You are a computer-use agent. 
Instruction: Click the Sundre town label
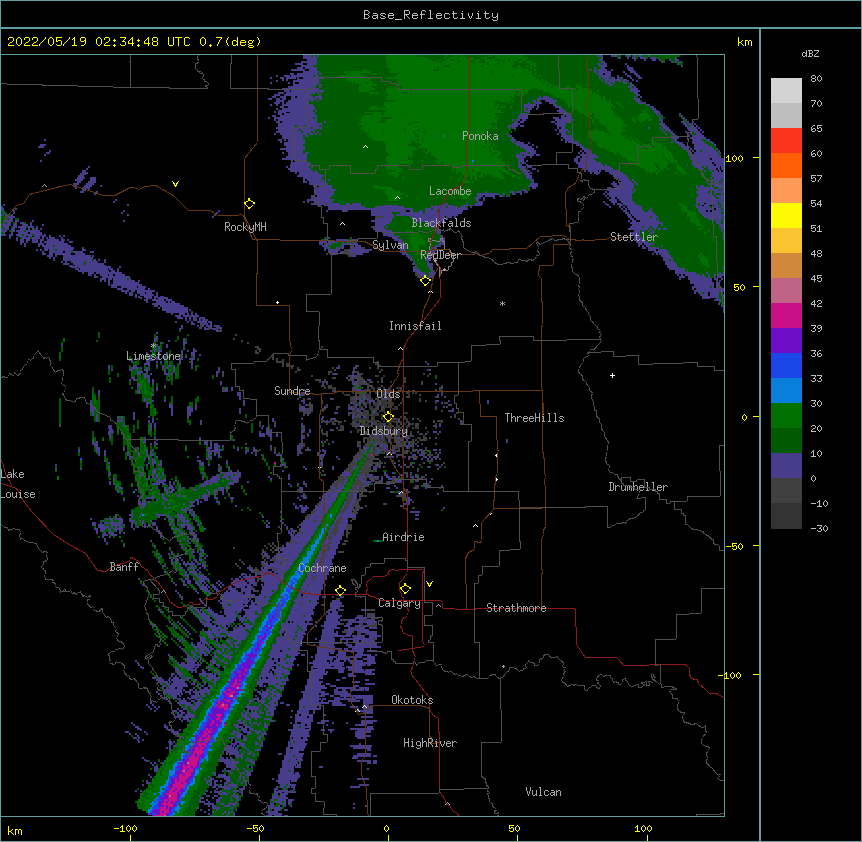(x=292, y=391)
